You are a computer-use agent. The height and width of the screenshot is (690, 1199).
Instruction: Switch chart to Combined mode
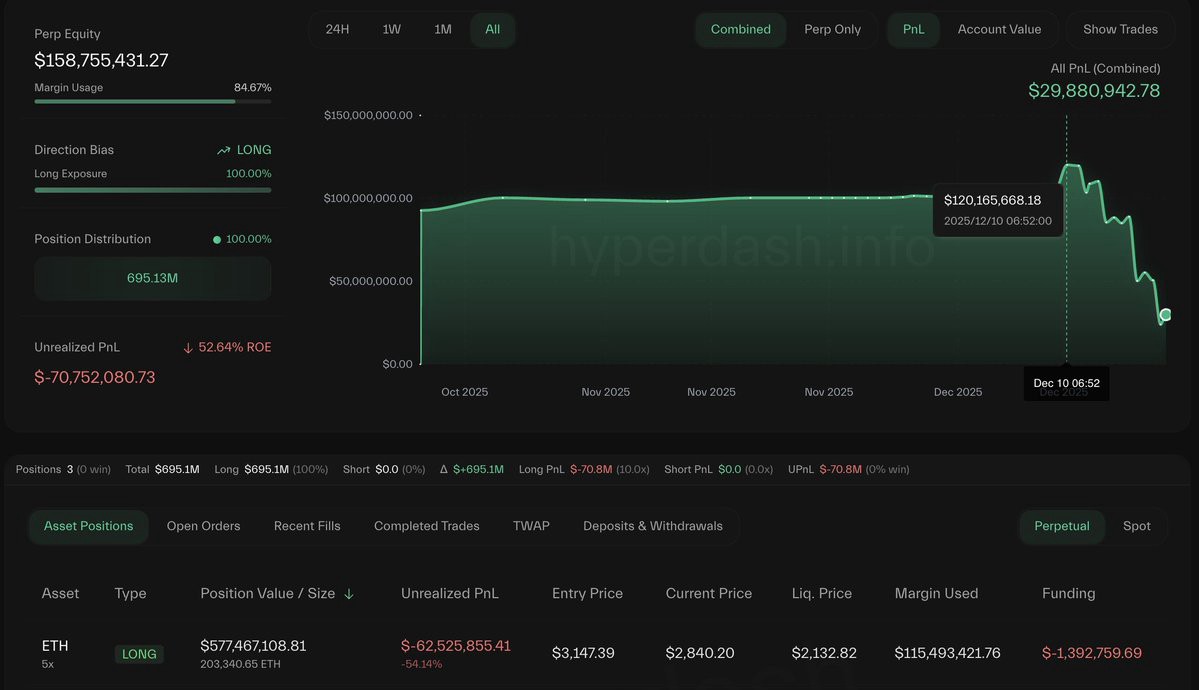pos(740,30)
